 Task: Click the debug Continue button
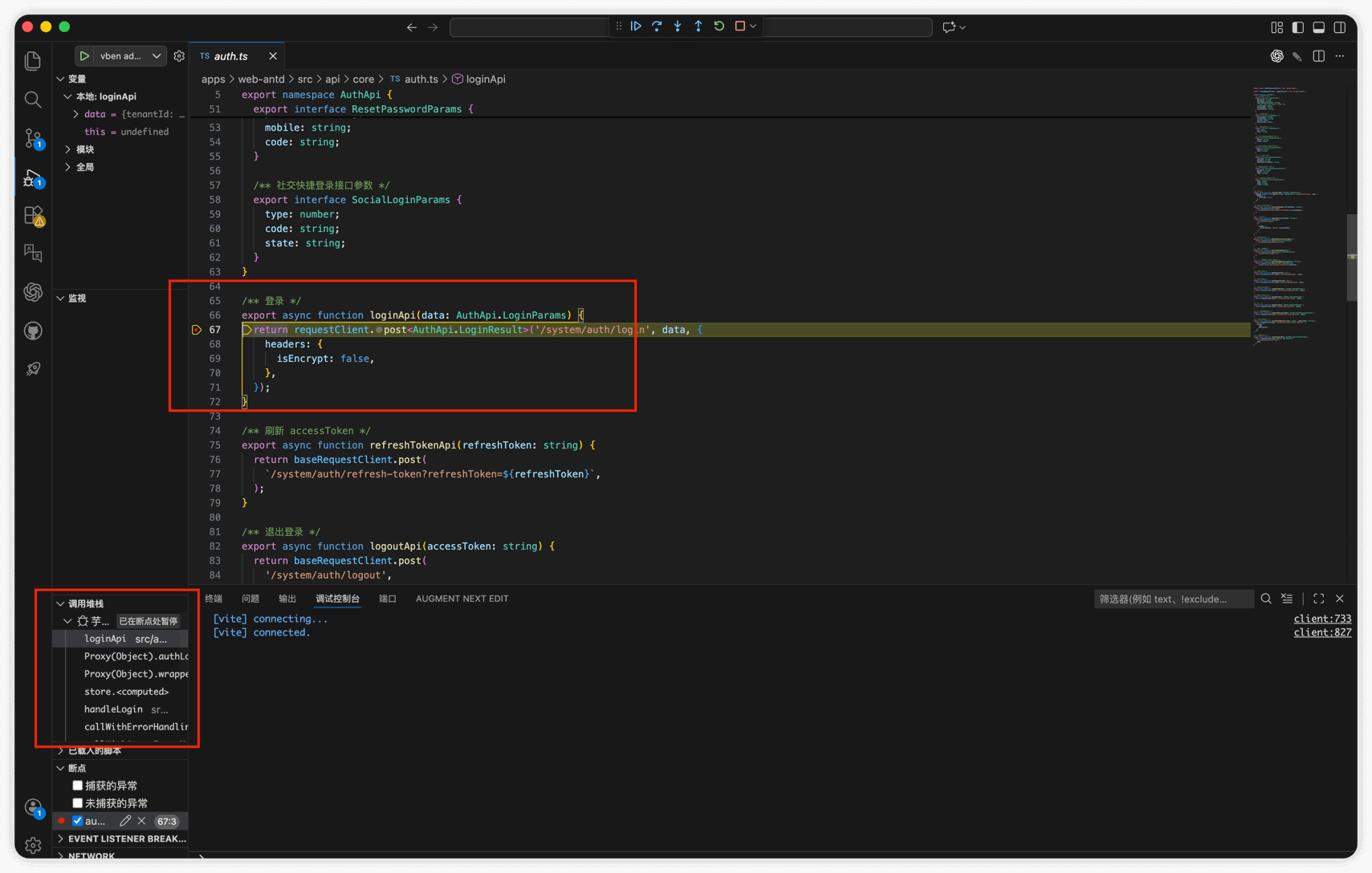pyautogui.click(x=636, y=26)
